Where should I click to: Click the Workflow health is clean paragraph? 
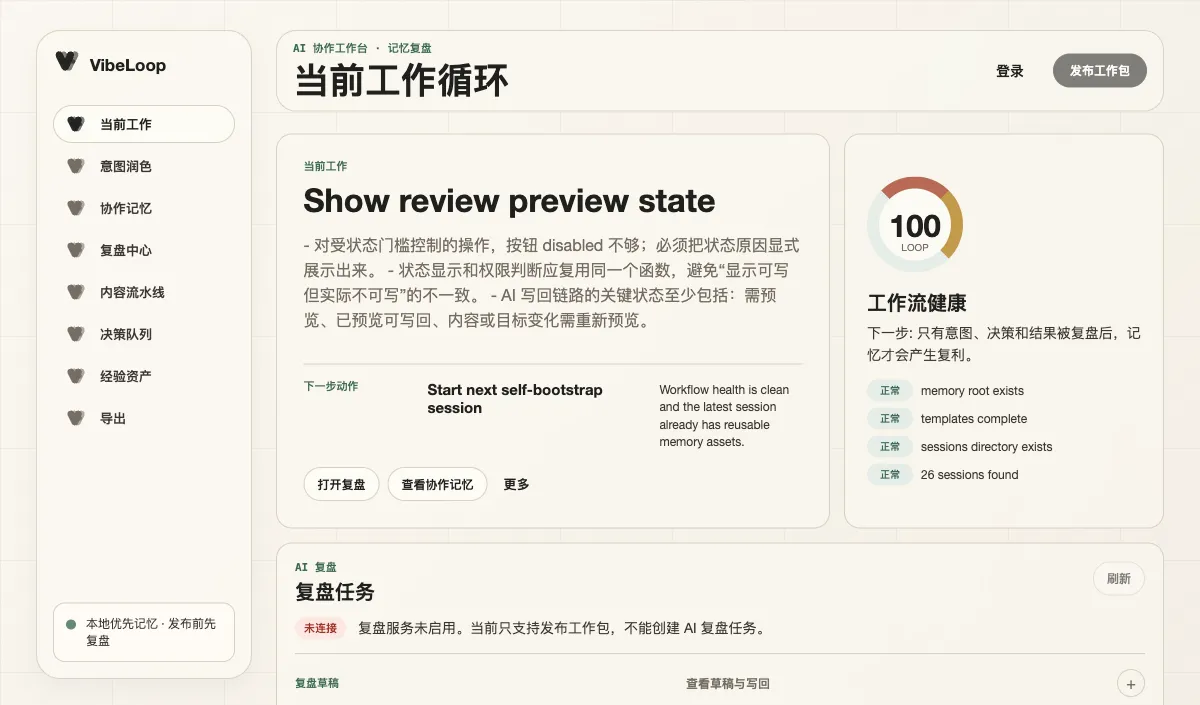pyautogui.click(x=724, y=416)
